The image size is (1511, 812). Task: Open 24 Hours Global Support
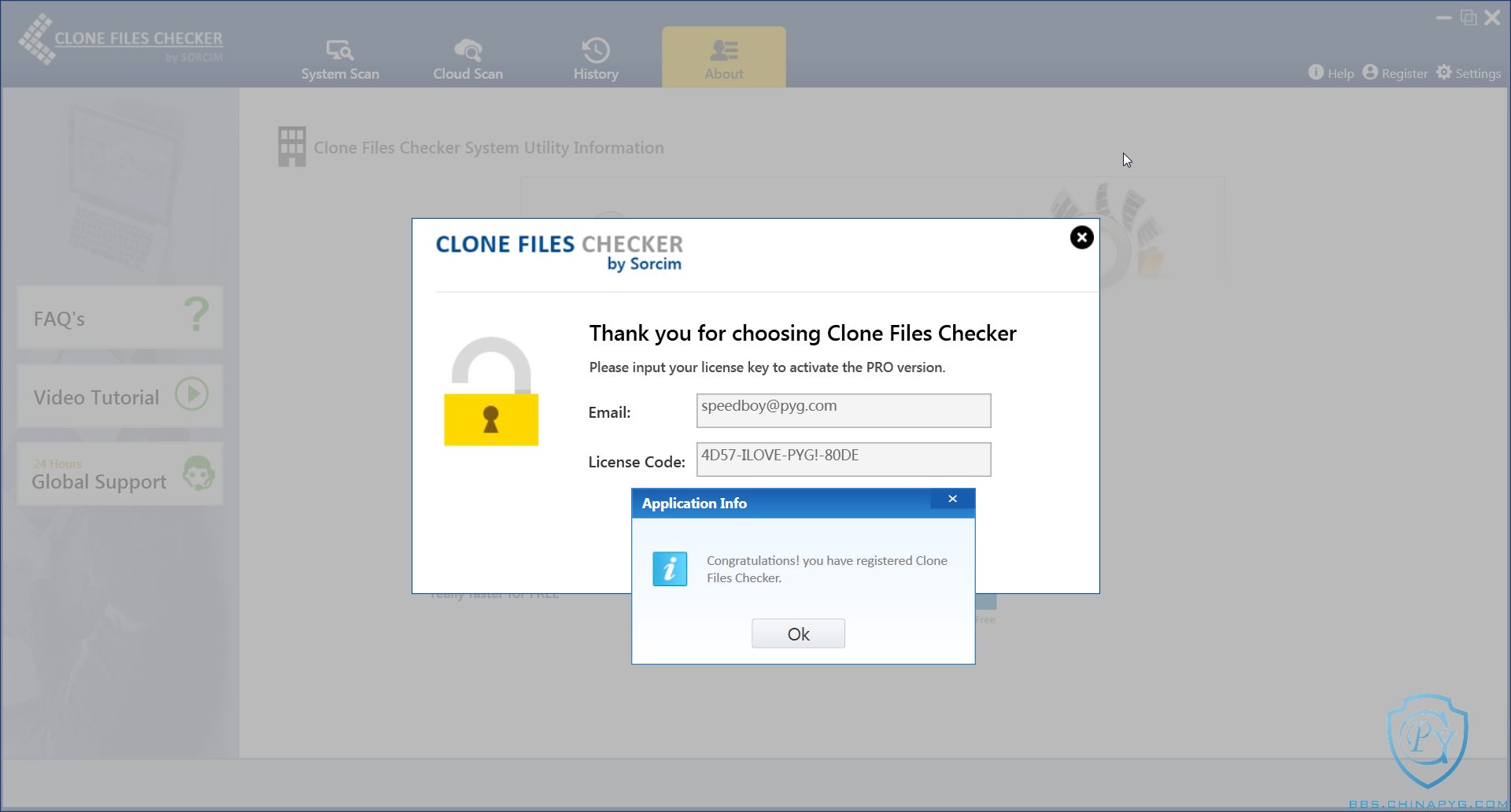click(x=120, y=474)
